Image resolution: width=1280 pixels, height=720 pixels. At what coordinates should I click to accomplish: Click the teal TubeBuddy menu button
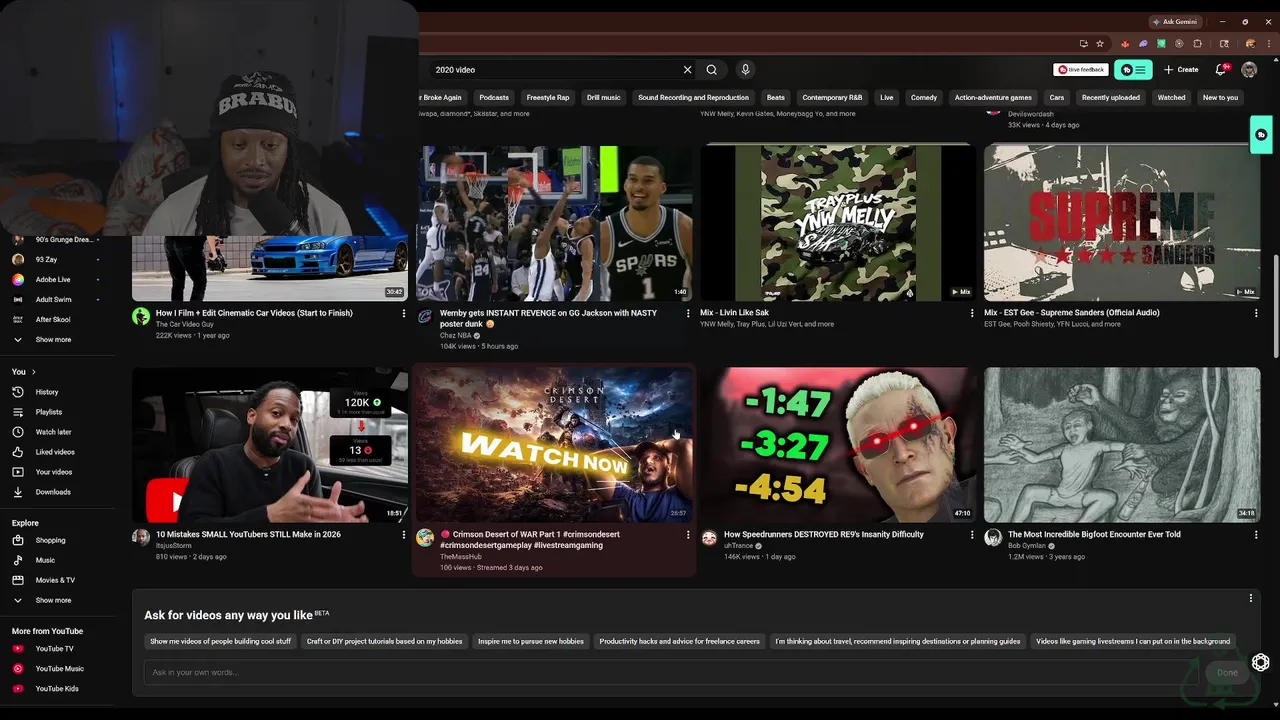point(1135,70)
